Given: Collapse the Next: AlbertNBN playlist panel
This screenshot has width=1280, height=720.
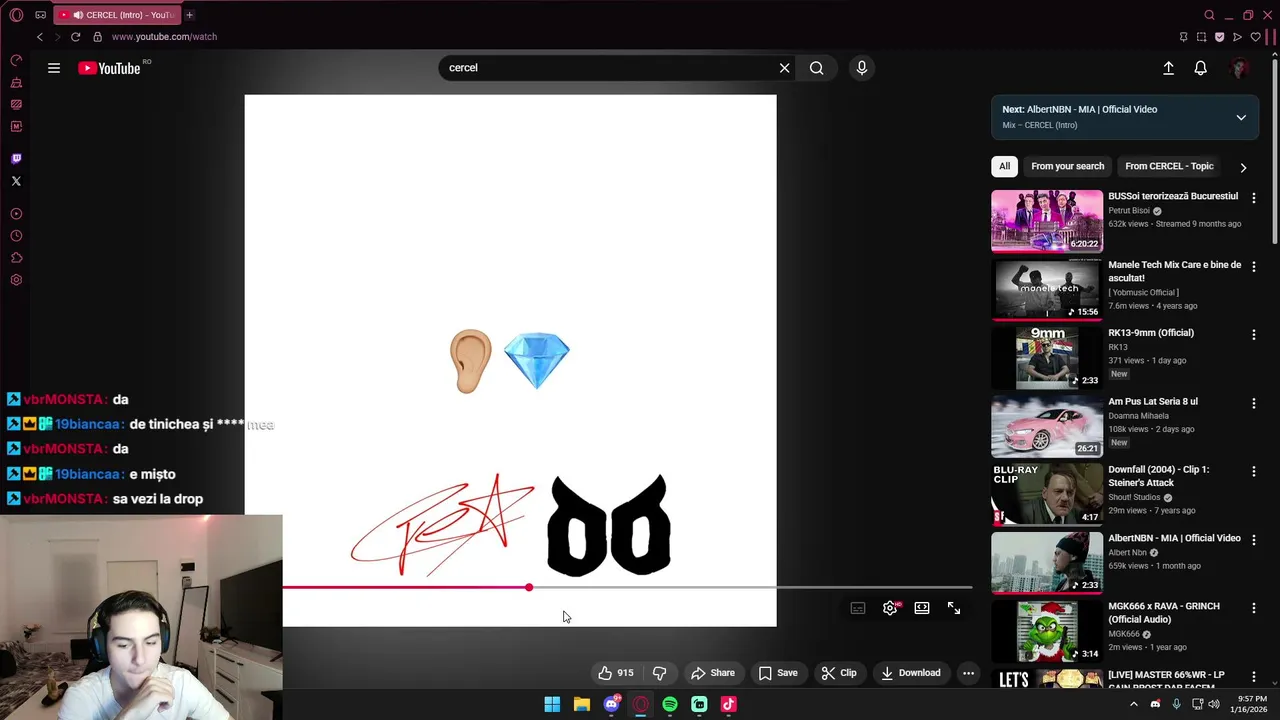Looking at the screenshot, I should tap(1241, 117).
